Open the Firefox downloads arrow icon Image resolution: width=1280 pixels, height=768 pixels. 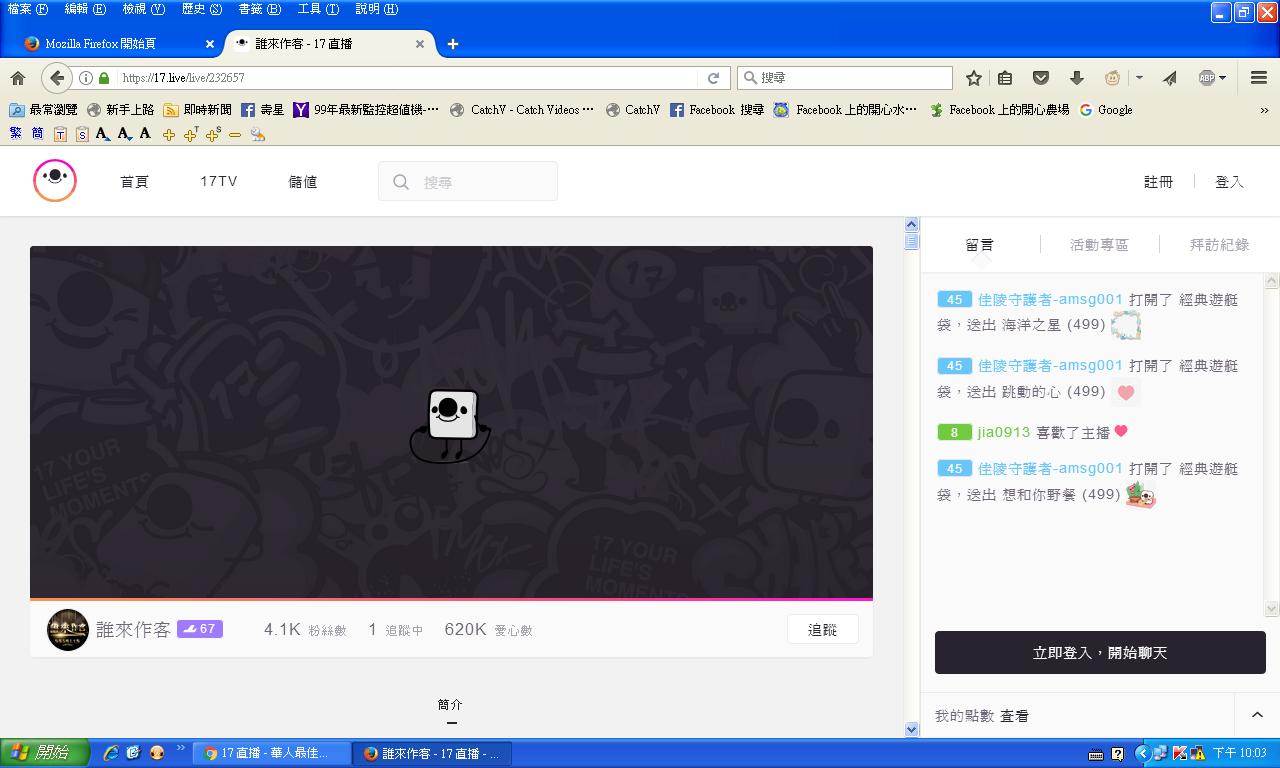1076,78
